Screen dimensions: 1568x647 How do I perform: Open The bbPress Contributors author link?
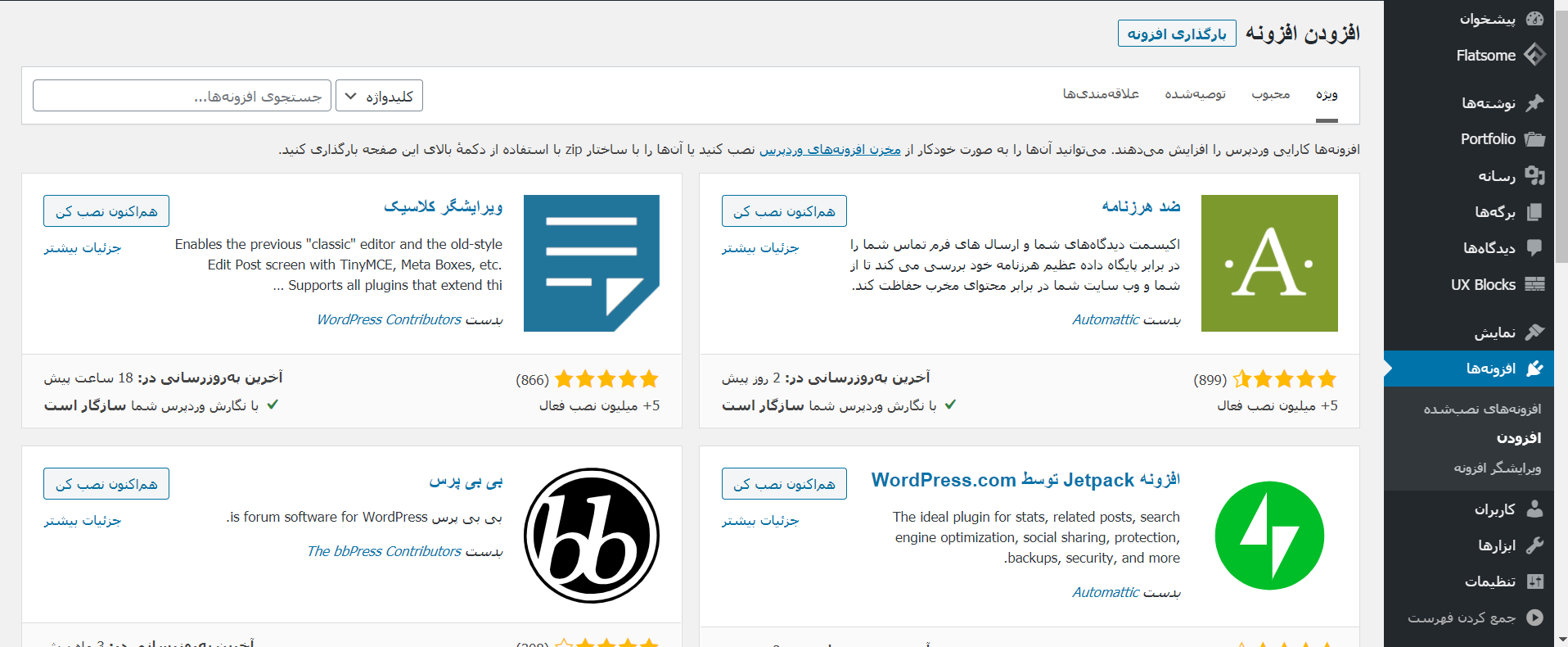tap(384, 551)
